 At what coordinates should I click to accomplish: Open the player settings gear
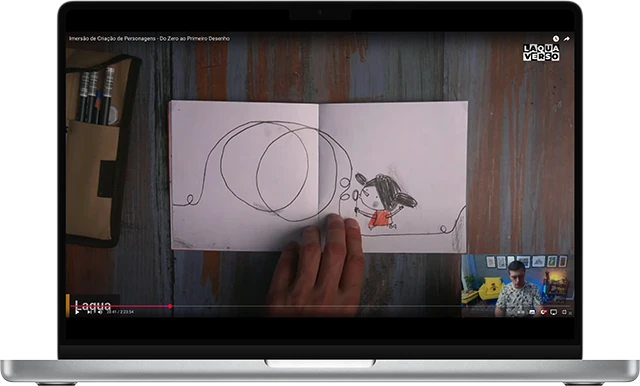coord(543,312)
